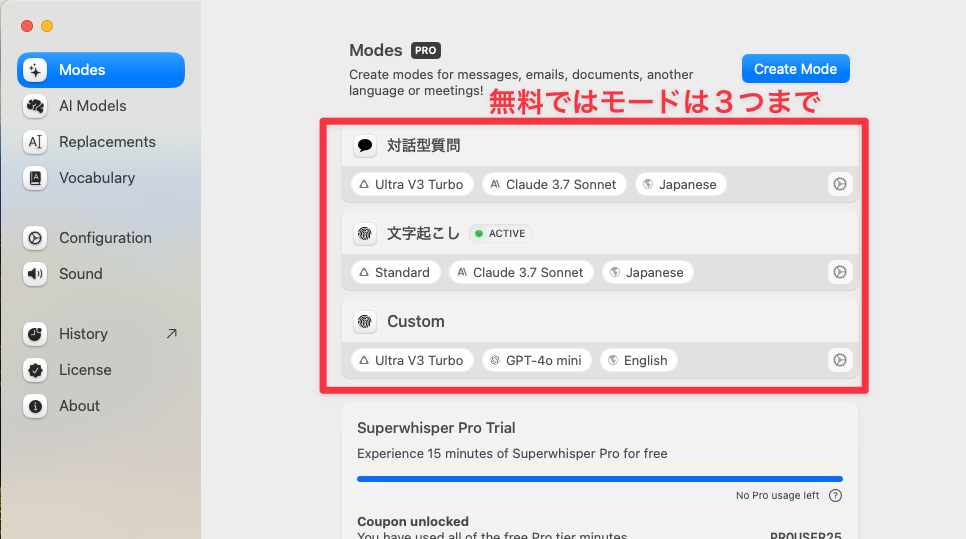Close the window with the red button
966x539 pixels.
point(27,26)
